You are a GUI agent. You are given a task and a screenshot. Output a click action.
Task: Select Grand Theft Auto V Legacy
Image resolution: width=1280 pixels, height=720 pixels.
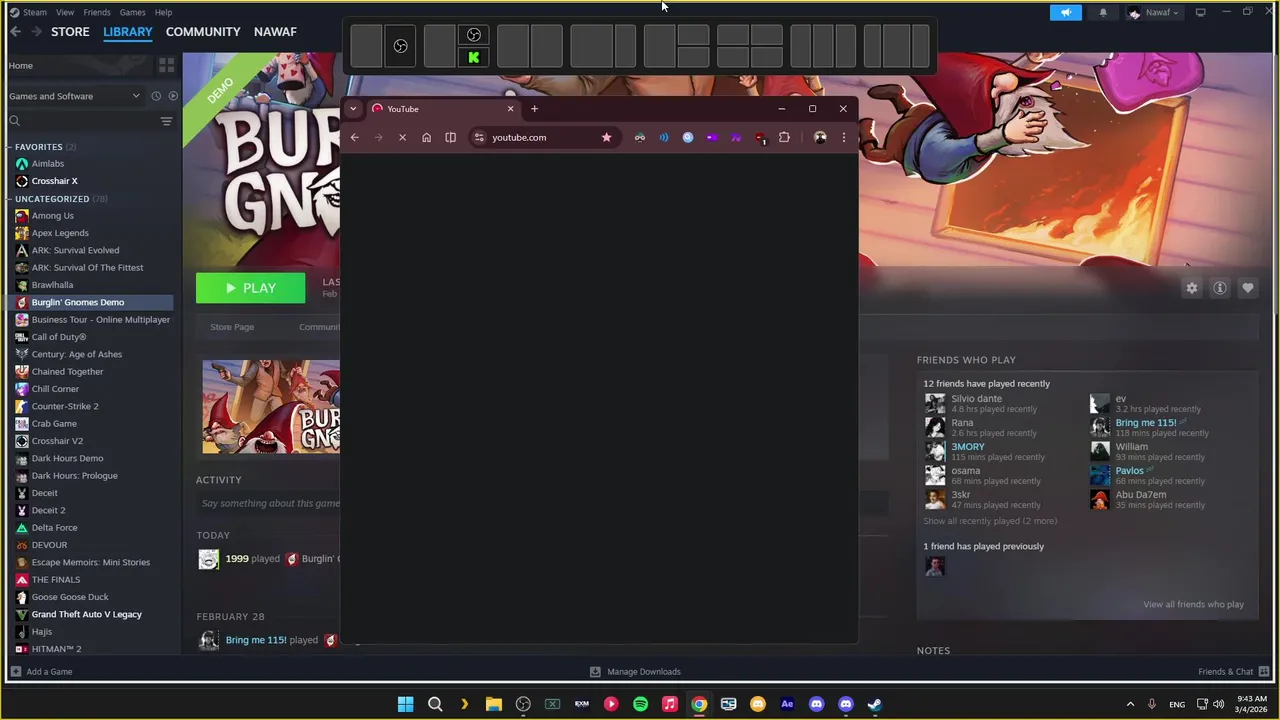(86, 614)
